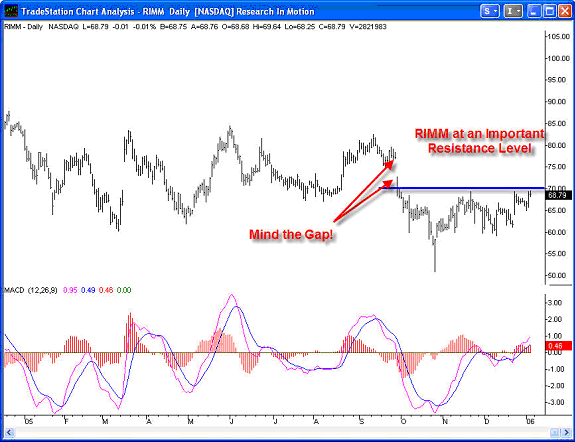575x442 pixels.
Task: Open the S symbol-link dropdown
Action: pyautogui.click(x=490, y=11)
